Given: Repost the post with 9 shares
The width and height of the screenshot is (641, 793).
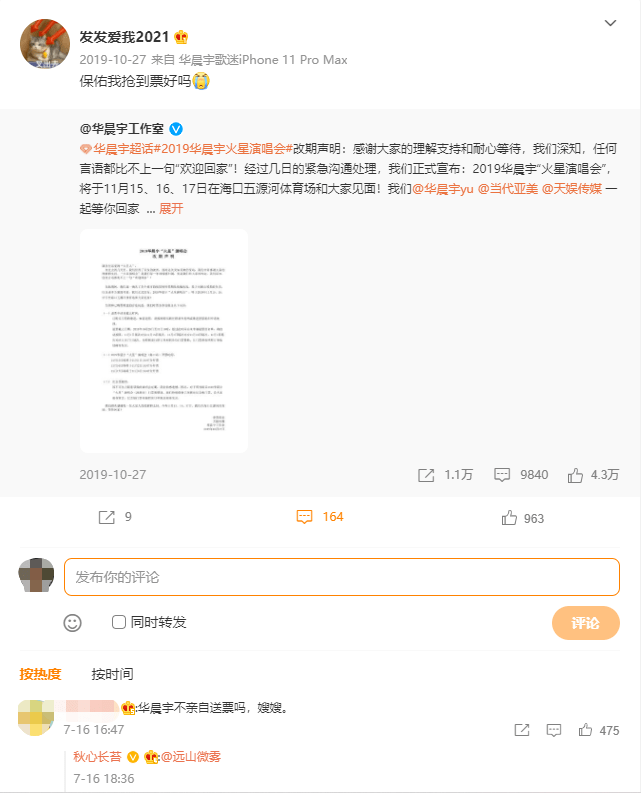Looking at the screenshot, I should pyautogui.click(x=107, y=517).
